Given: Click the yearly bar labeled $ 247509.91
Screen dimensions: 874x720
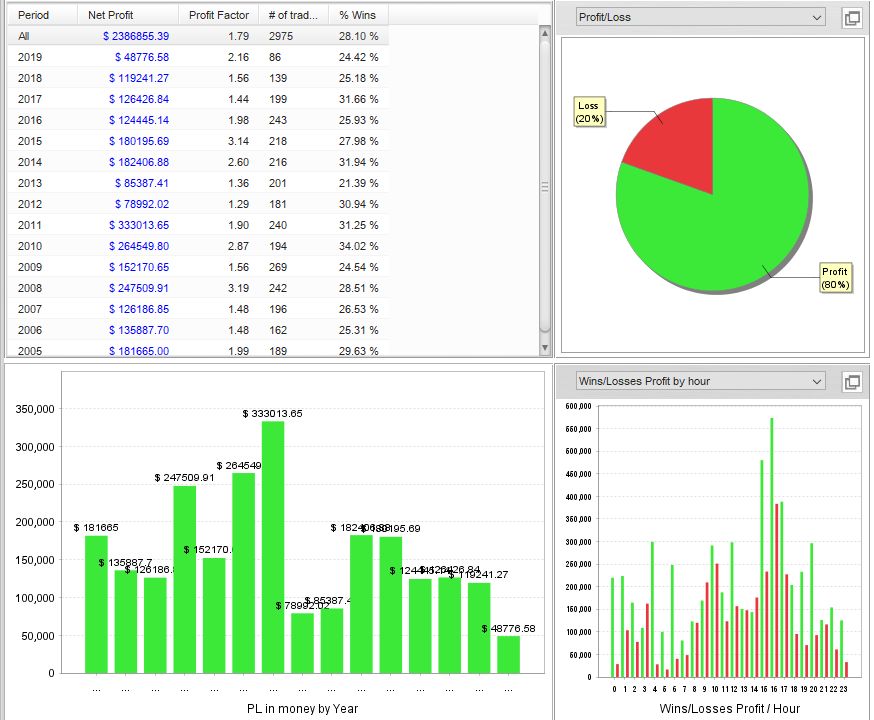Looking at the screenshot, I should pyautogui.click(x=184, y=580).
